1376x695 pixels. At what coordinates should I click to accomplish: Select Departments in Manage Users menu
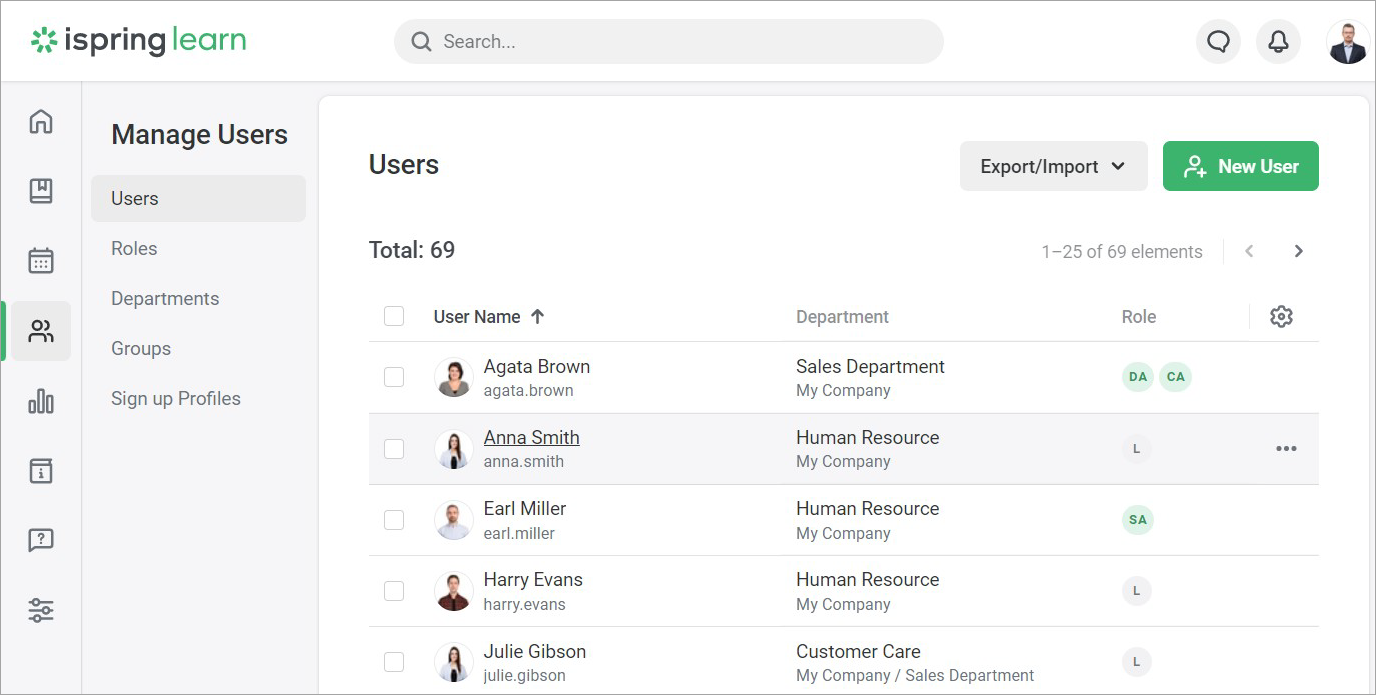tap(165, 298)
